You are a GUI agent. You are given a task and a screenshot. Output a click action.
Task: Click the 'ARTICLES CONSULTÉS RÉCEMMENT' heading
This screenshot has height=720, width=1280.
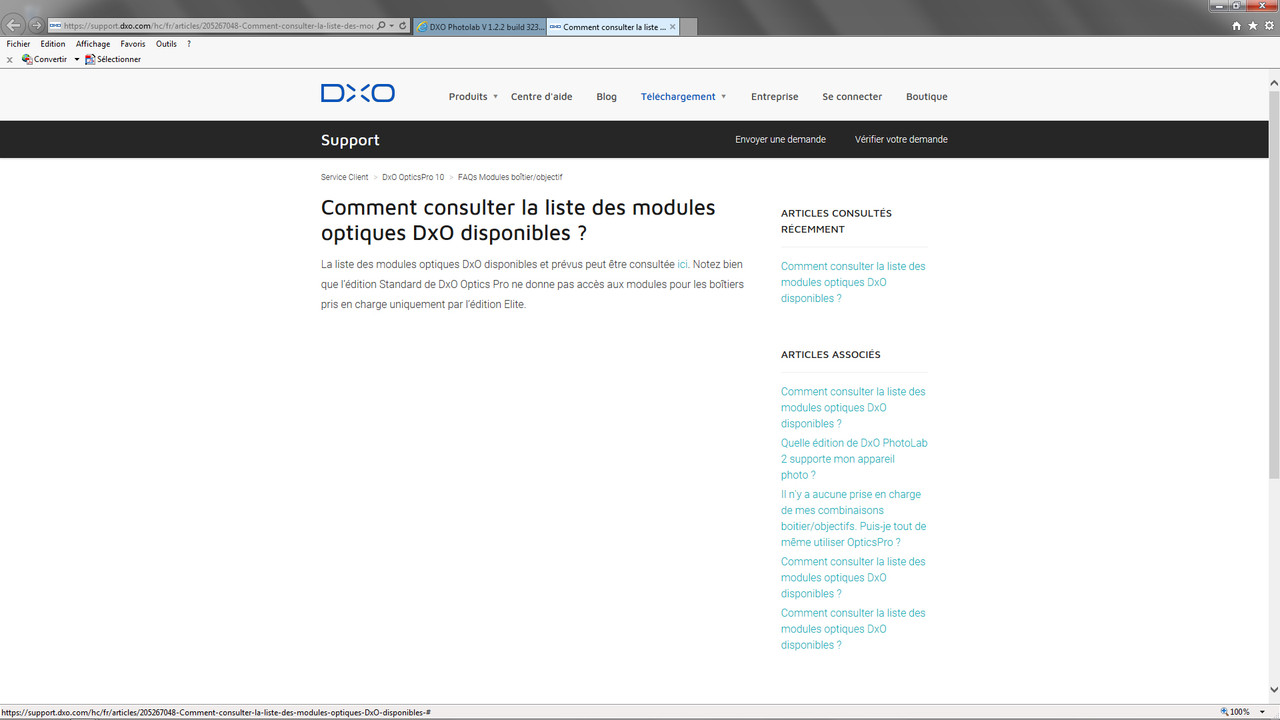click(x=836, y=221)
